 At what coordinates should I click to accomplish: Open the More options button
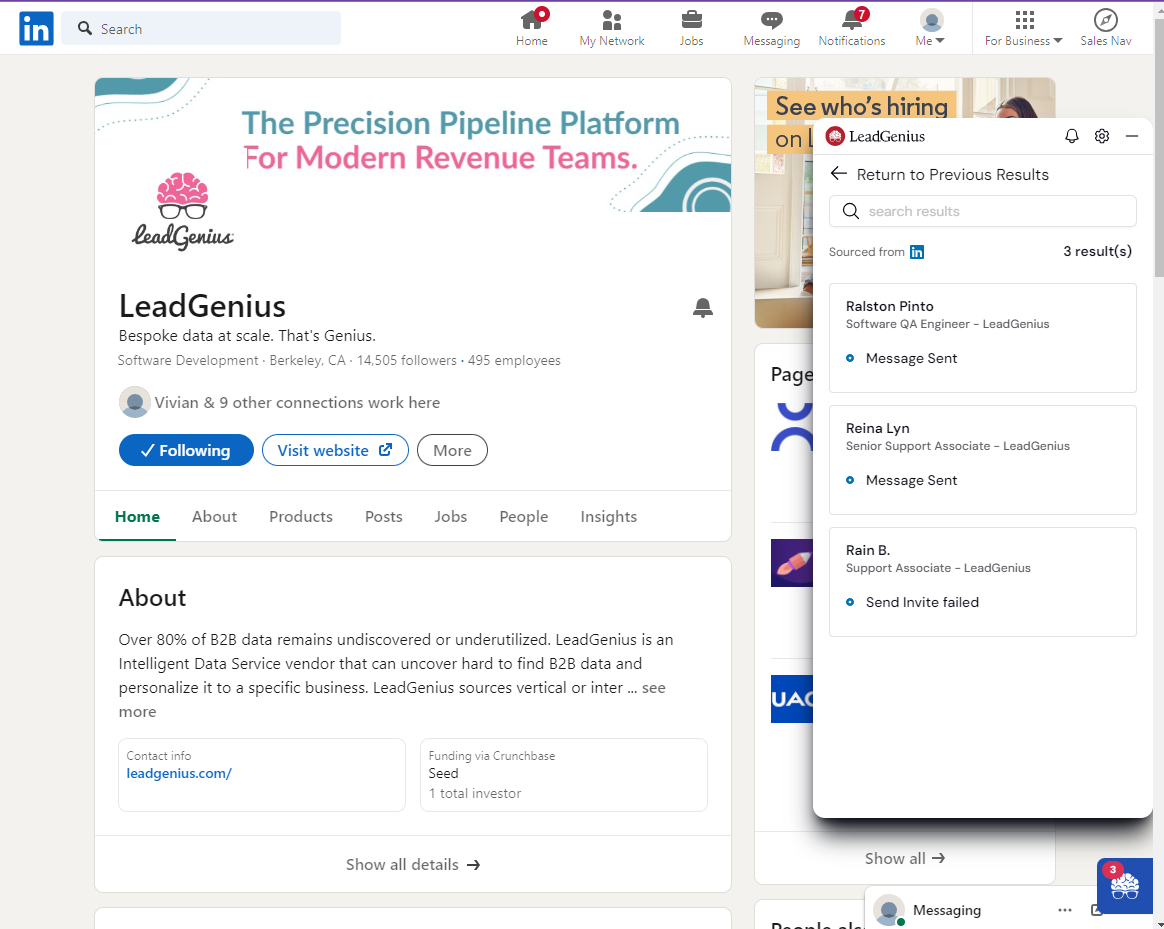point(452,450)
